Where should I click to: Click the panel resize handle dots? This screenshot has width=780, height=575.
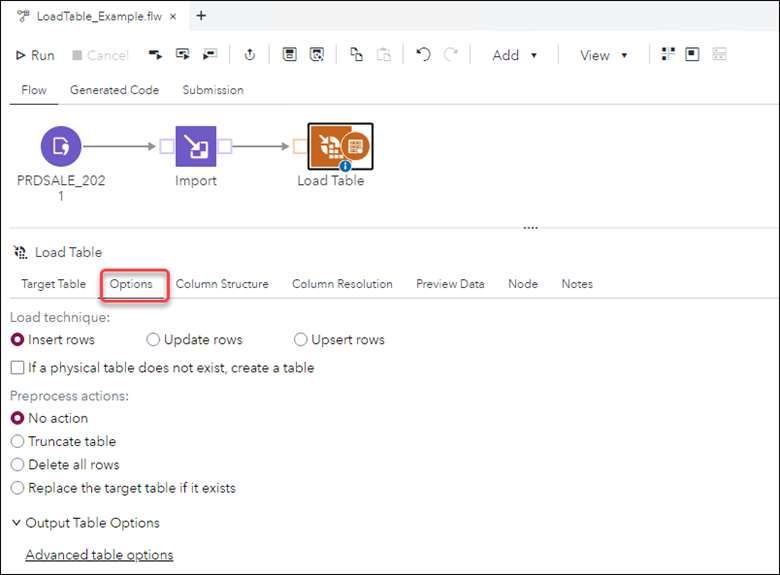tap(530, 228)
